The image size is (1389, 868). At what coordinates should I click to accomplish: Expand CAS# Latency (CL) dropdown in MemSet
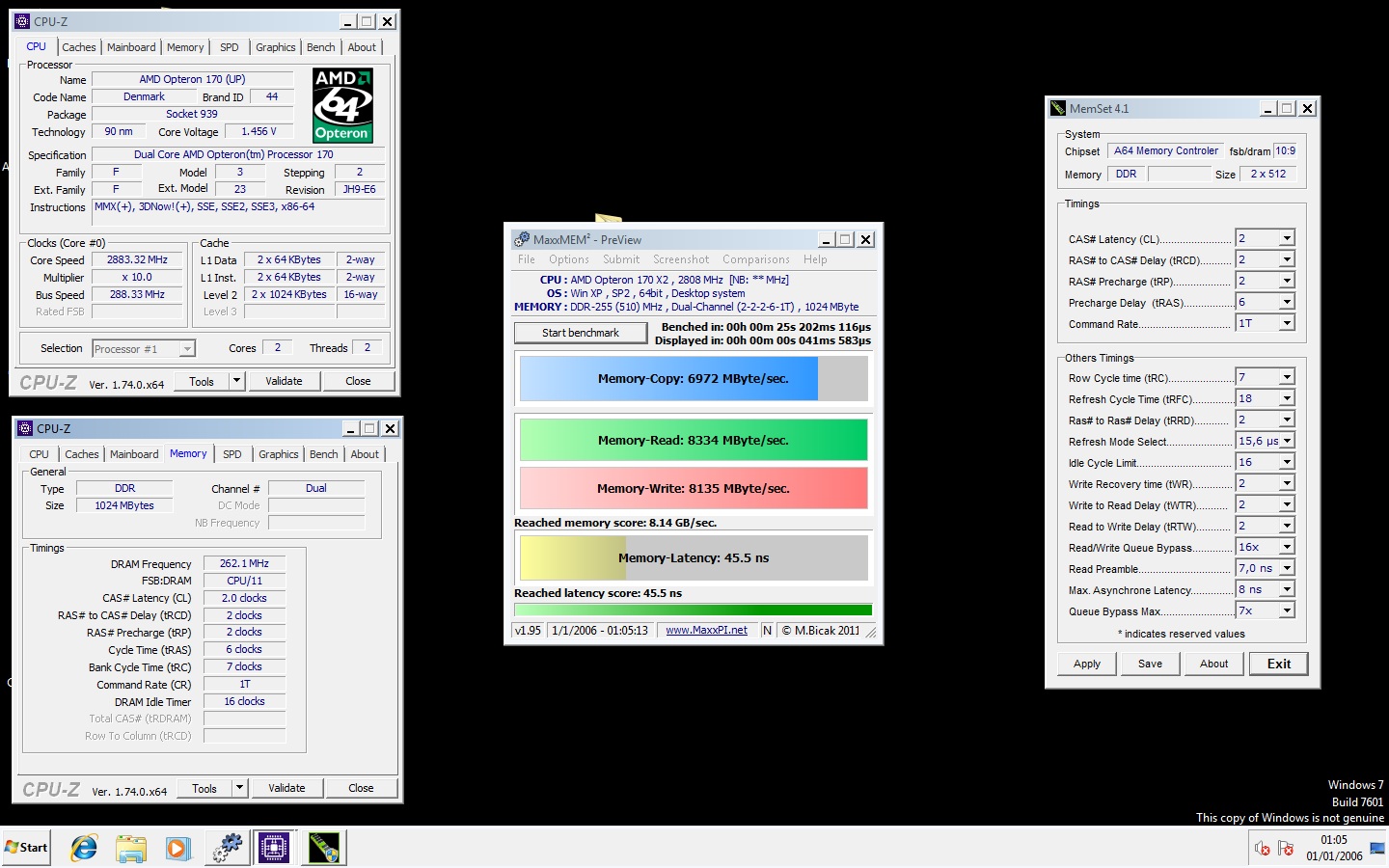click(1286, 238)
